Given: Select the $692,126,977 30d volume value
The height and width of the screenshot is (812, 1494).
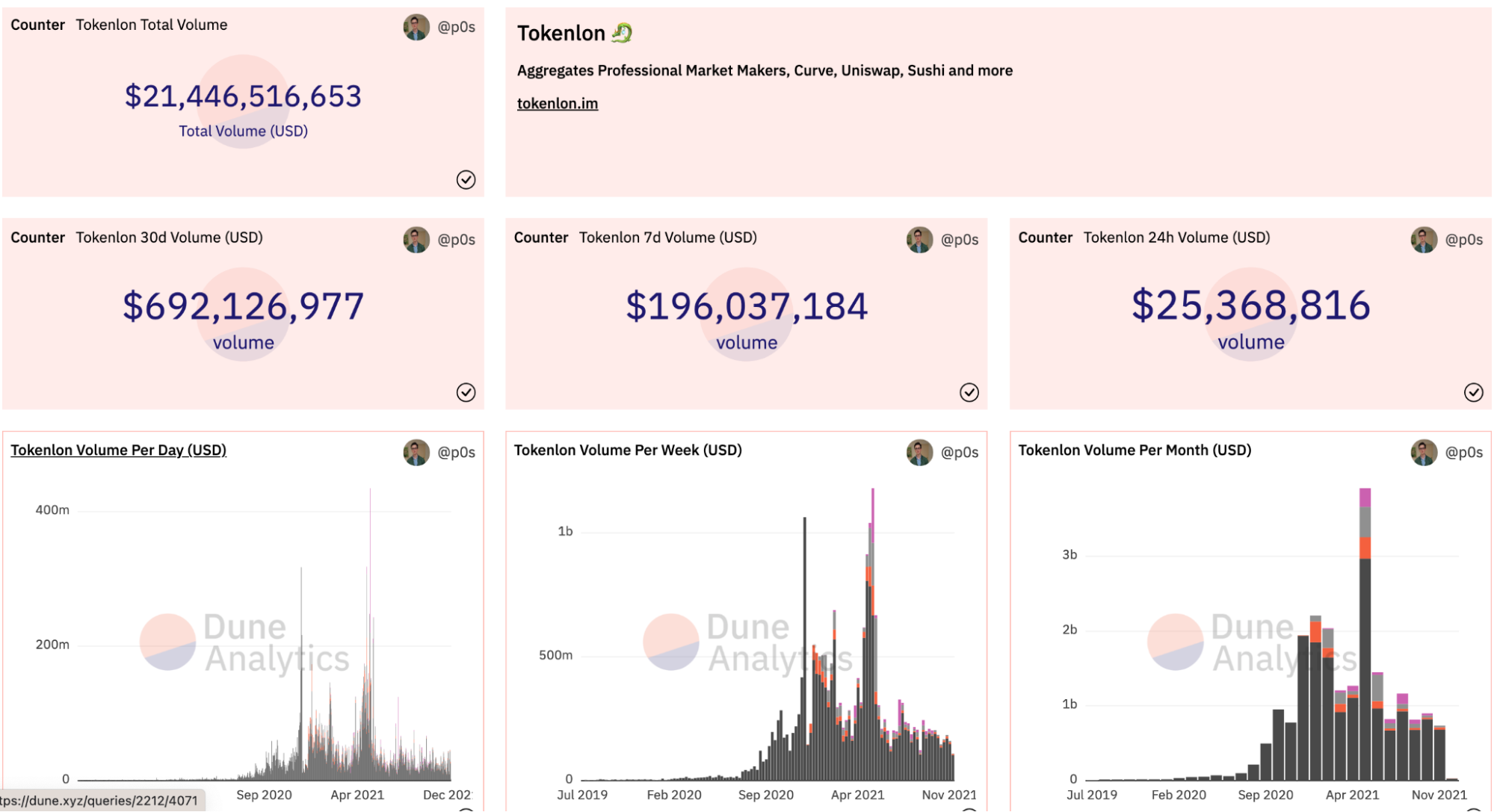Looking at the screenshot, I should 243,307.
